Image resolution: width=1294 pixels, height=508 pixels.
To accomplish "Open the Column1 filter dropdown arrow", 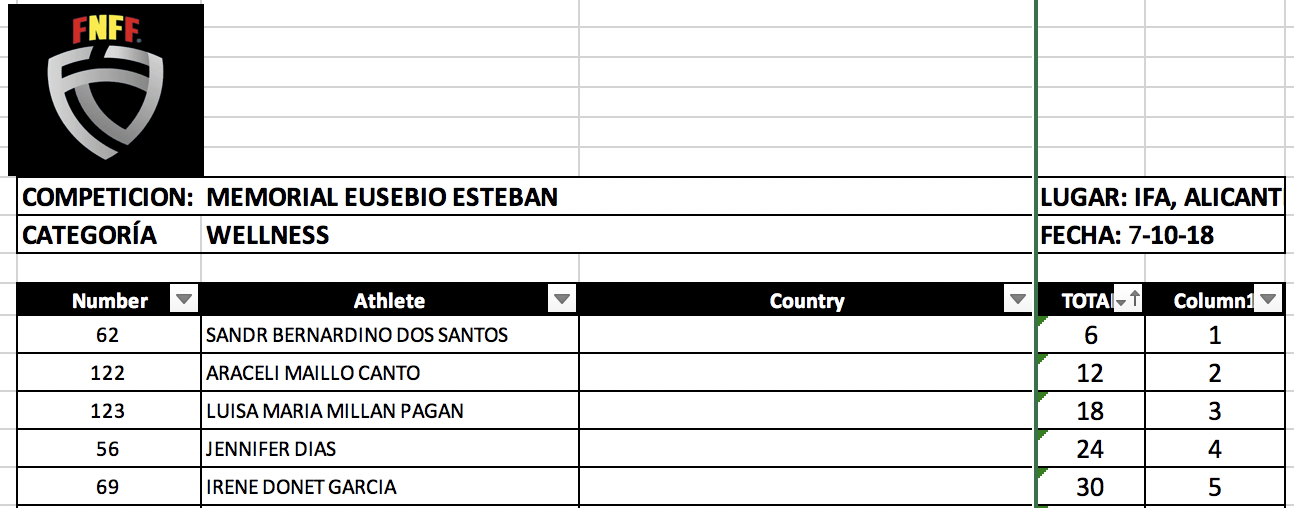I will coord(1268,299).
